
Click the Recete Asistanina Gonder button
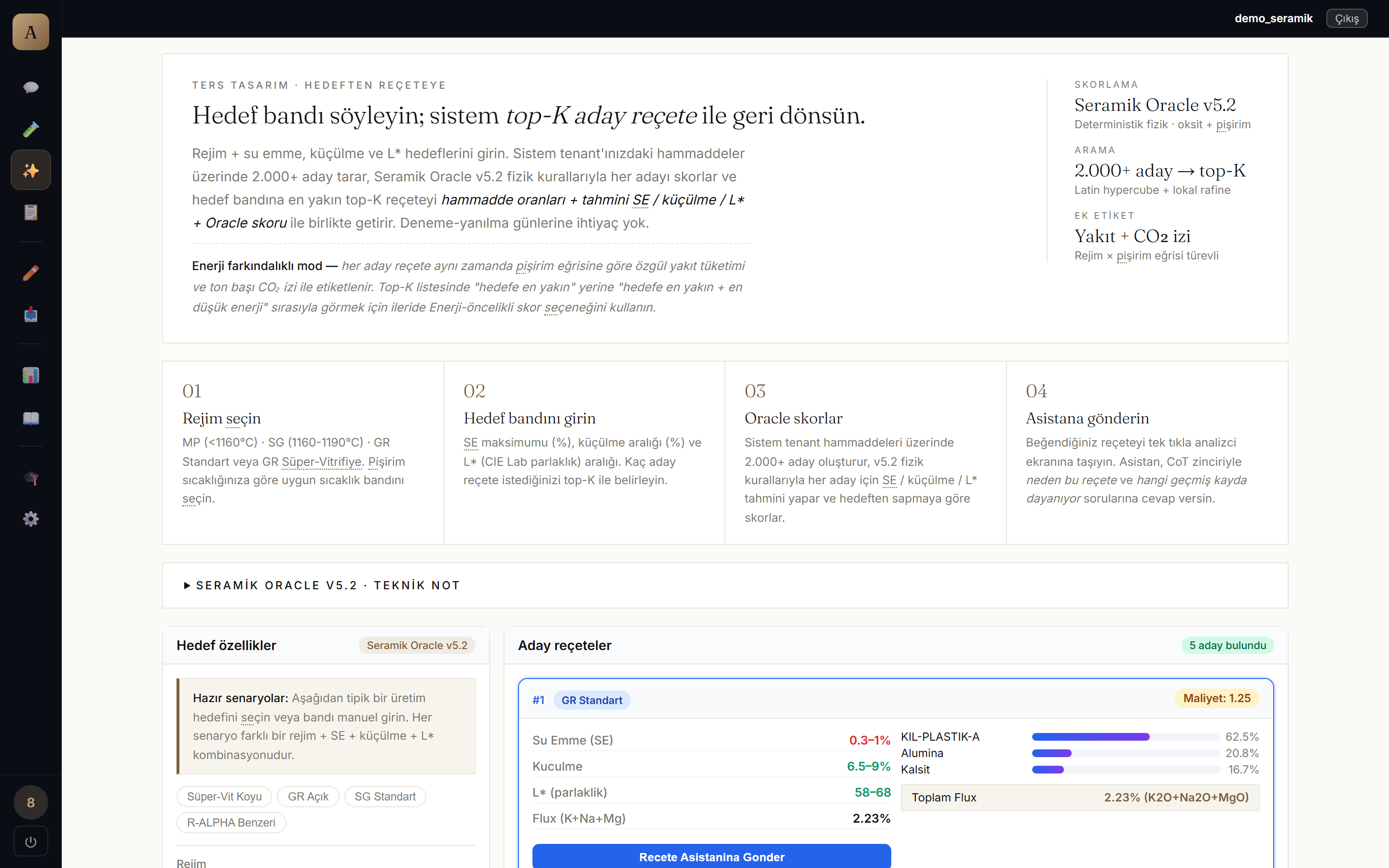pos(712,856)
